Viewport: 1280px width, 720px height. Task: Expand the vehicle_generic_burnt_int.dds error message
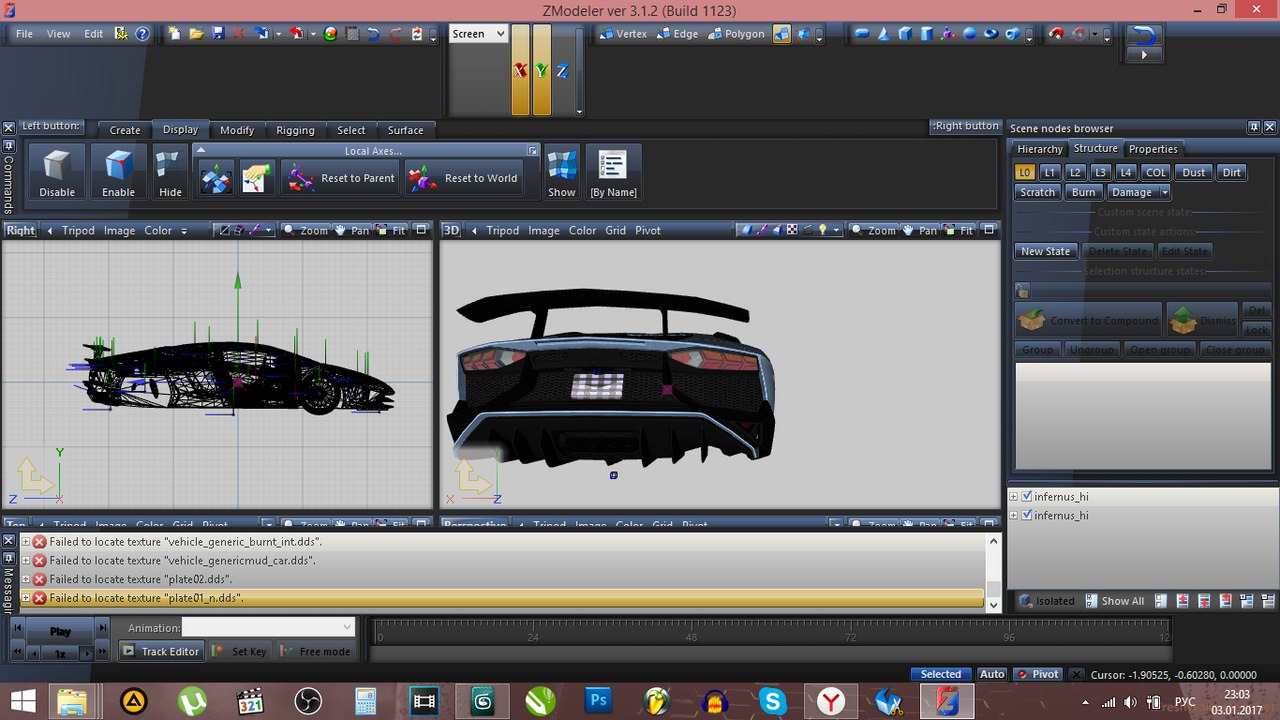click(x=26, y=541)
